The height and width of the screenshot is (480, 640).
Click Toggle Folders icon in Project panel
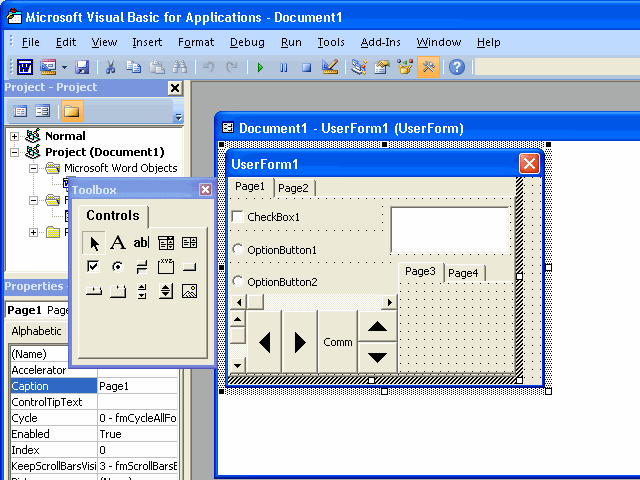point(72,111)
